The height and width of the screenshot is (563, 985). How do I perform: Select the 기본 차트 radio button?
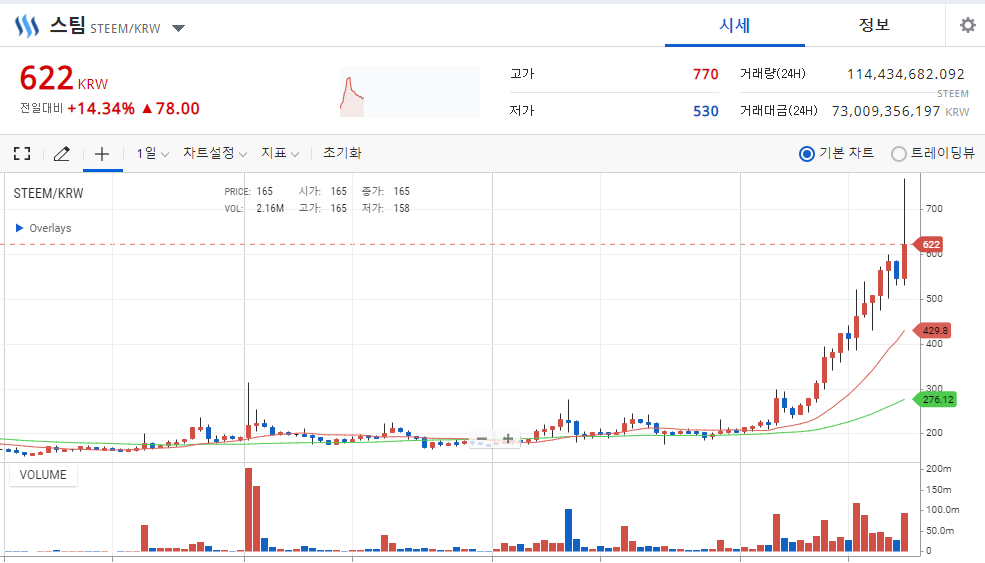pos(807,154)
